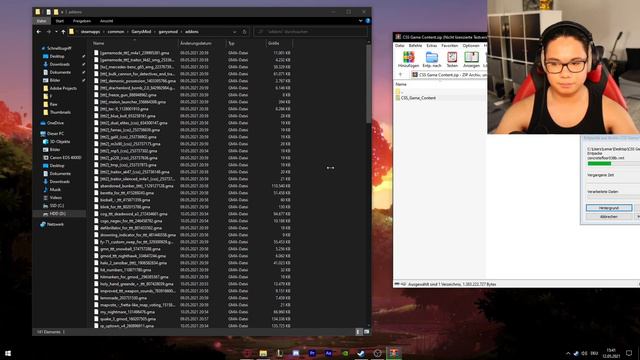Screen dimensions: 640x360
Task: Click WinRAR Testen toolbar icon
Action: pos(452,60)
